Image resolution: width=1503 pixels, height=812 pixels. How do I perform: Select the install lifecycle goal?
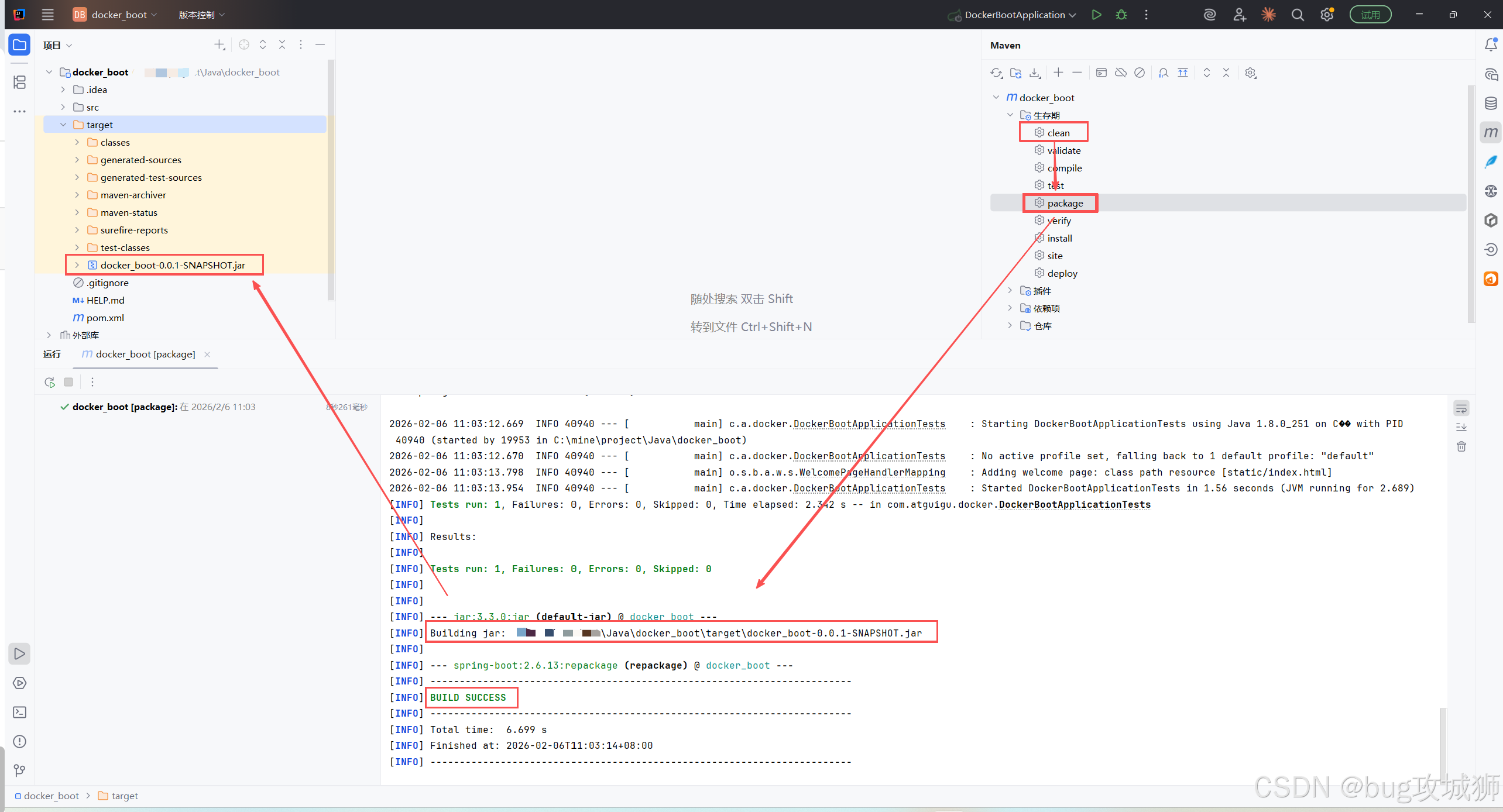(1059, 238)
